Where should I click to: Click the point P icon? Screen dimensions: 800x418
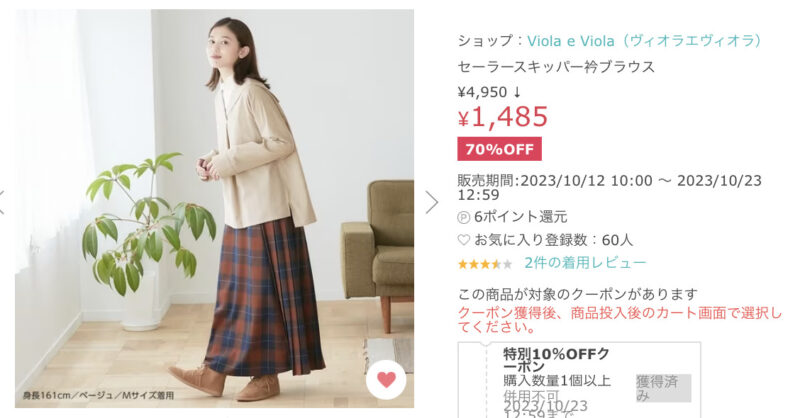click(x=463, y=217)
